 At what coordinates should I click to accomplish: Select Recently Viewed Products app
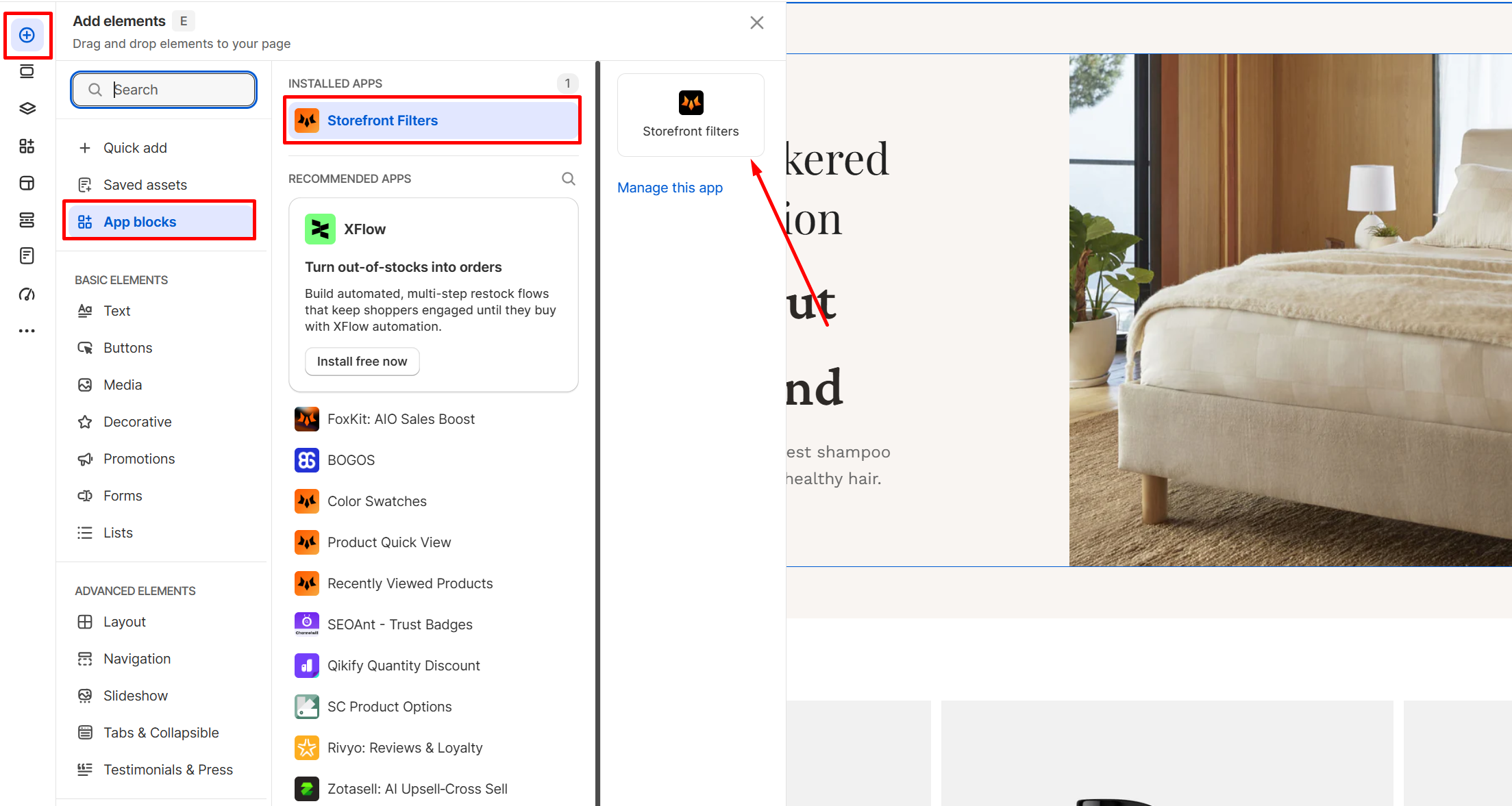tap(433, 583)
